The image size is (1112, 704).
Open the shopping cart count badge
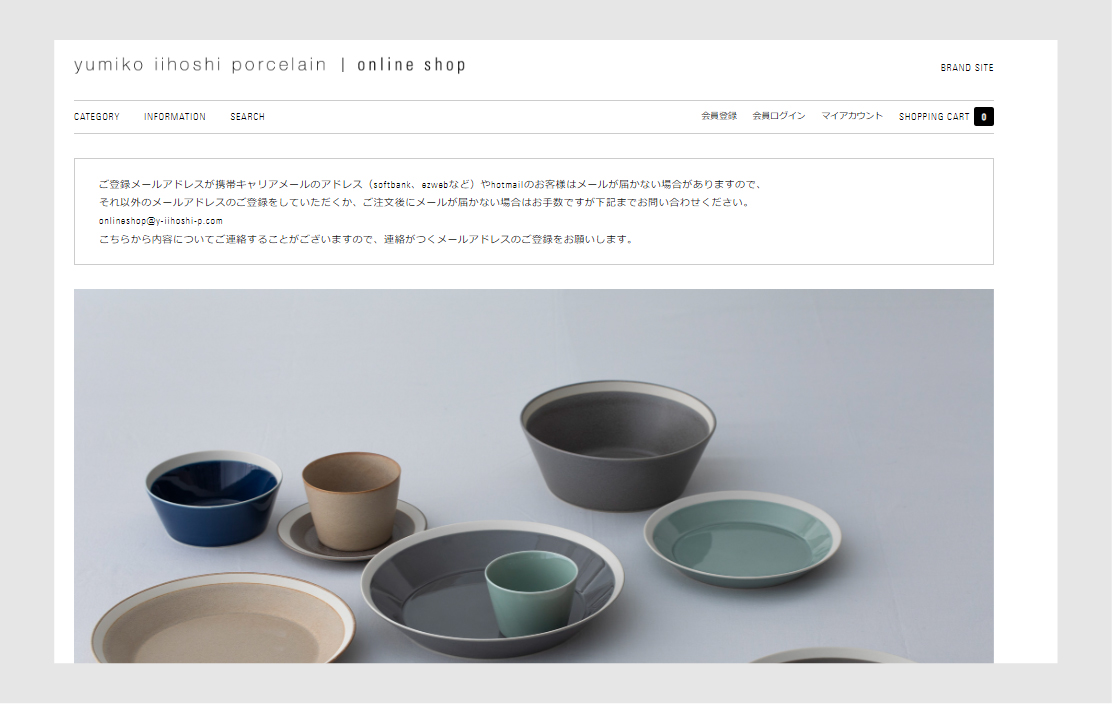(983, 117)
